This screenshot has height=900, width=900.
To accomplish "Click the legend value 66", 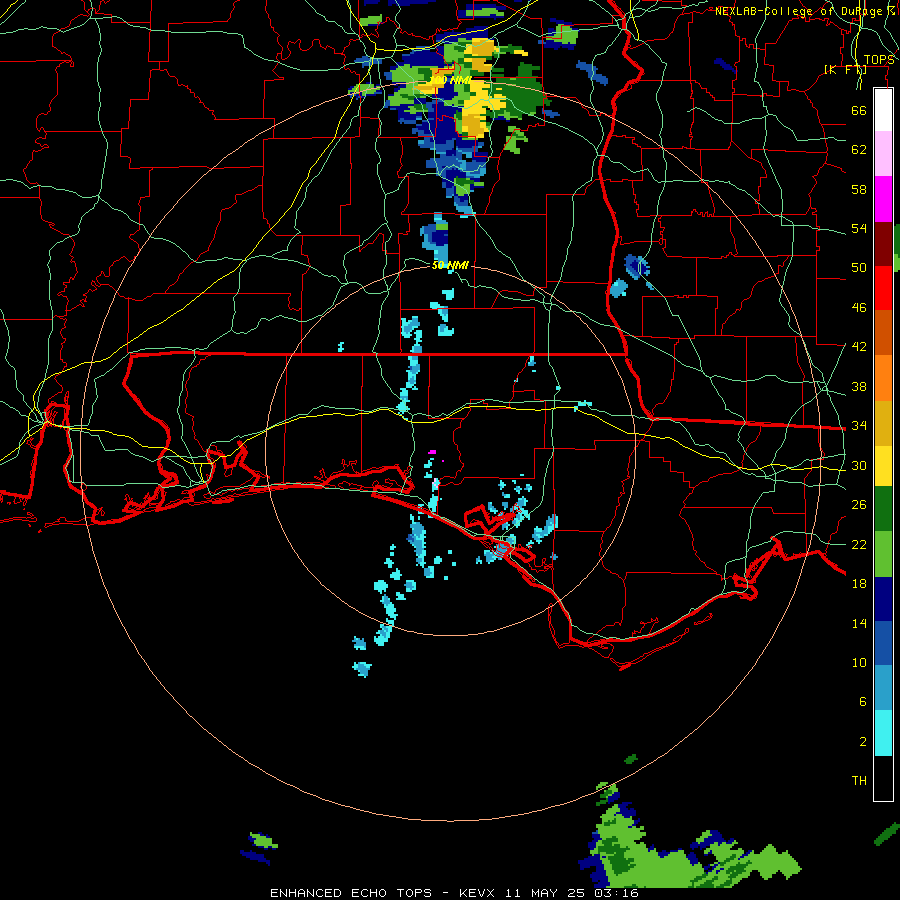I will click(859, 110).
